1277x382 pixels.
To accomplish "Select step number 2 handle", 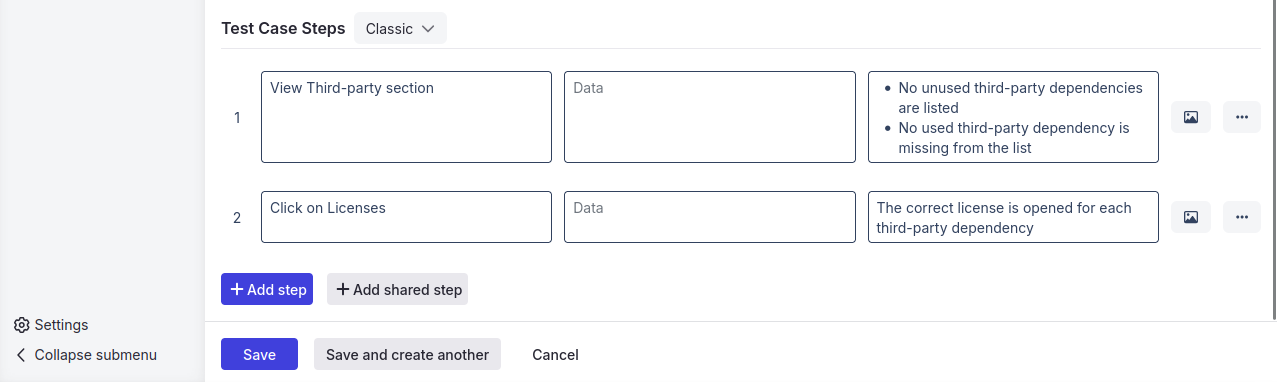I will tap(237, 218).
